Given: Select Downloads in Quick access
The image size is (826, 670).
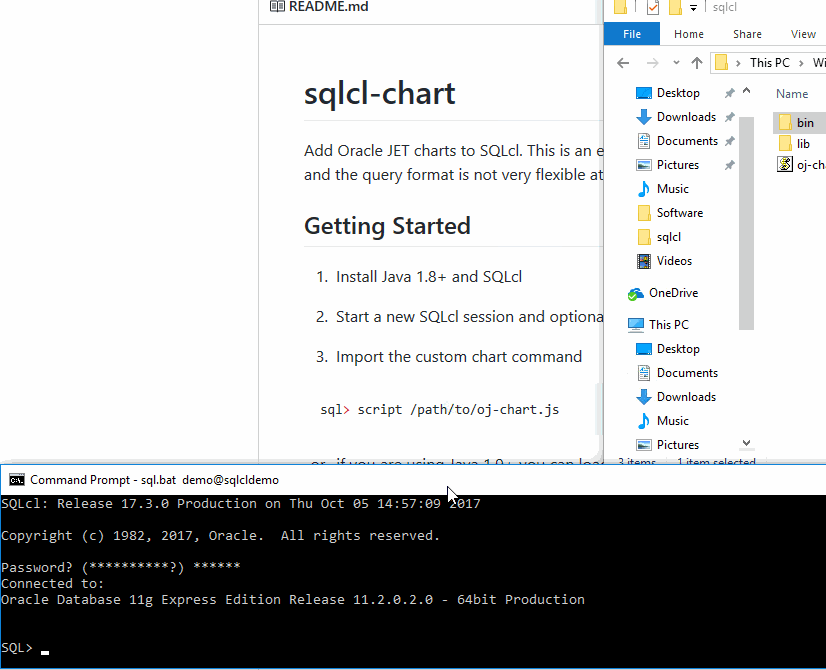Looking at the screenshot, I should tap(686, 117).
